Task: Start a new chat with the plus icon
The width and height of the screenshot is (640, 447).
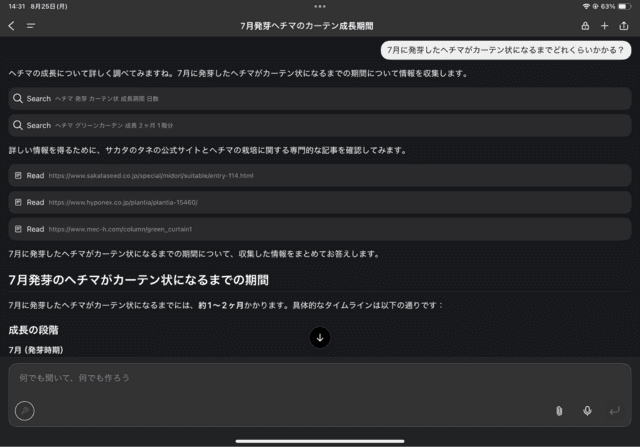Action: click(604, 26)
